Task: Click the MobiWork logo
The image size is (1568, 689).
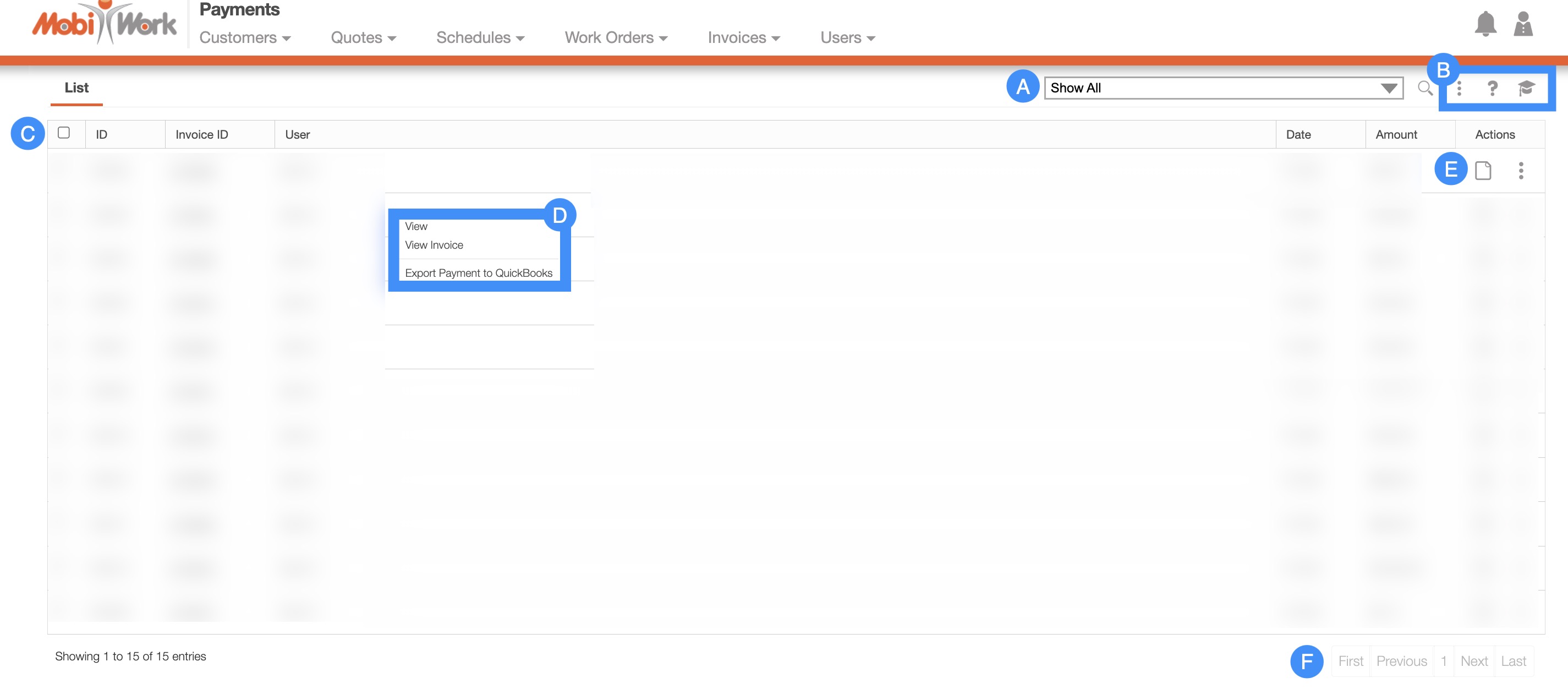Action: coord(104,24)
